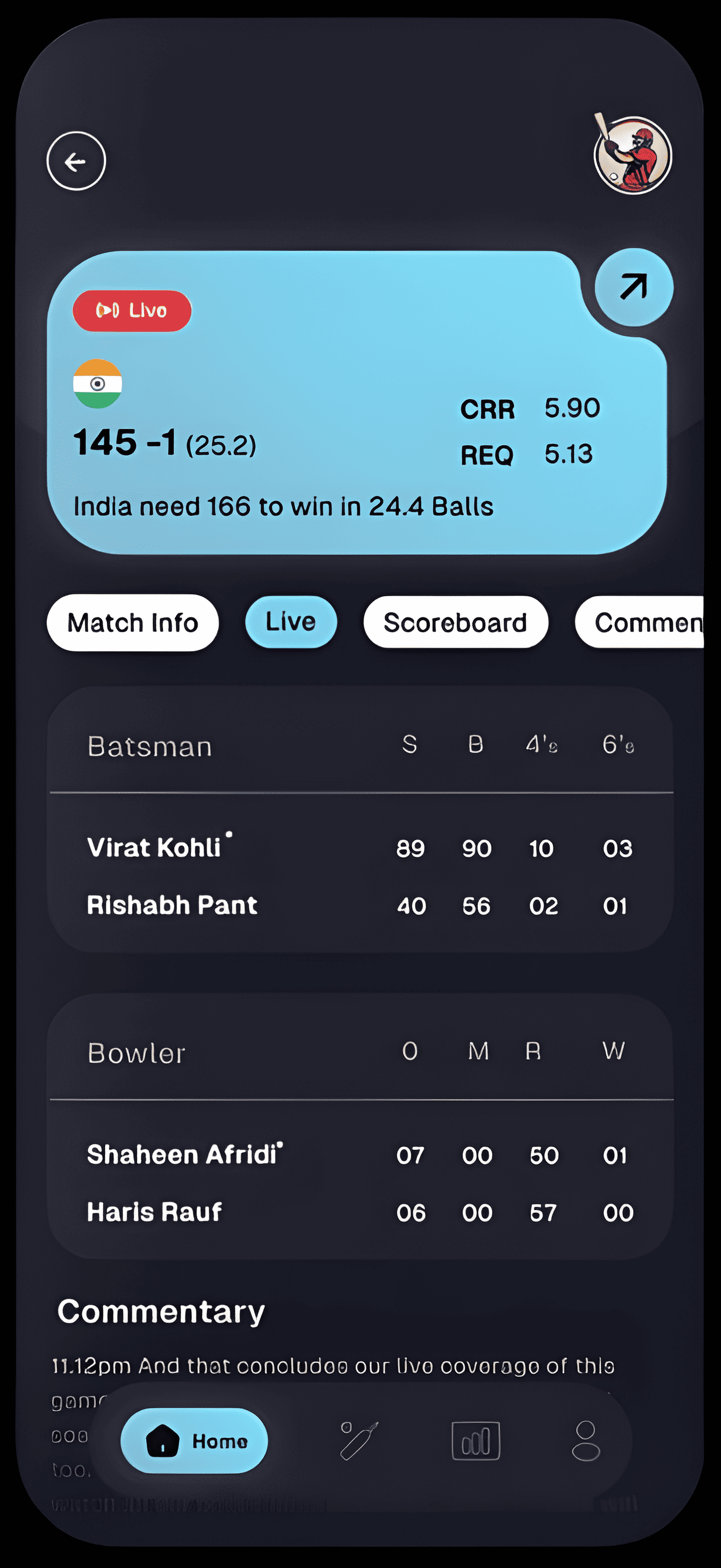The height and width of the screenshot is (1568, 721).
Task: Switch to the Scoreboard tab
Action: [x=455, y=622]
